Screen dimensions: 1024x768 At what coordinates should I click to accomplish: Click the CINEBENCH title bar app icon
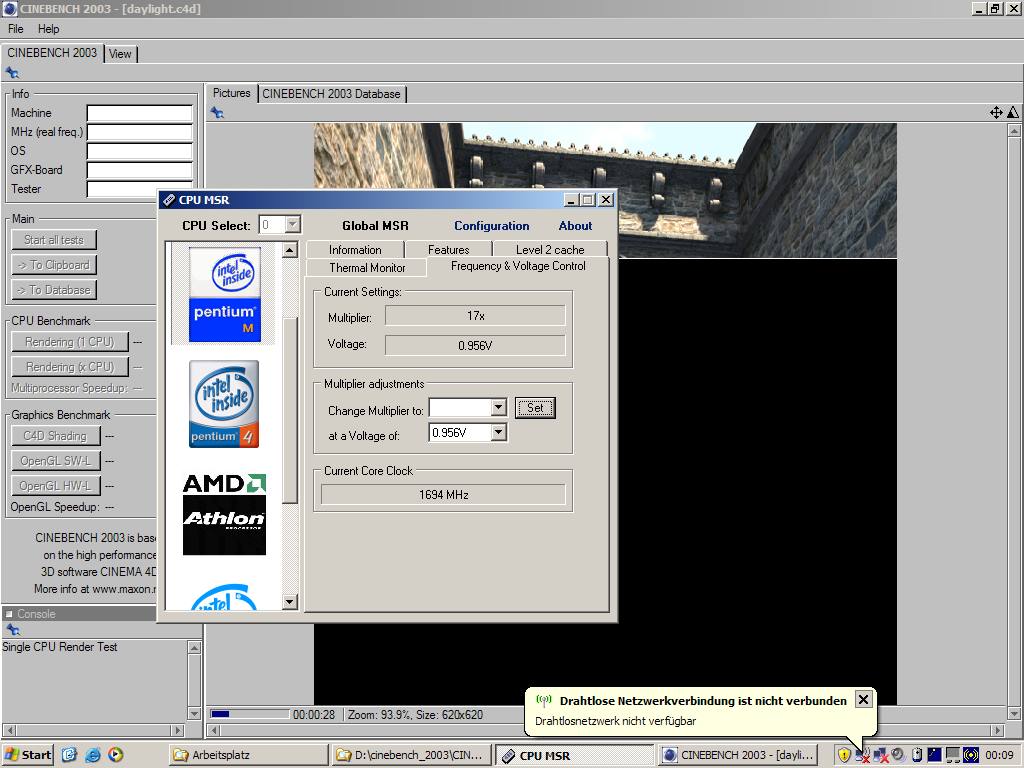(x=10, y=8)
